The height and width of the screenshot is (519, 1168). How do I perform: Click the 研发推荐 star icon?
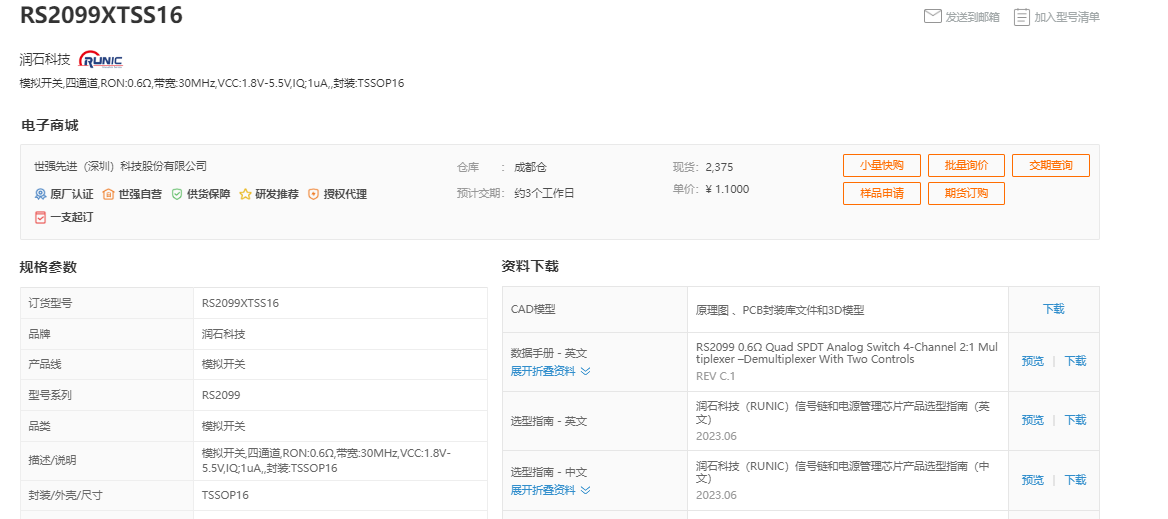[x=245, y=194]
